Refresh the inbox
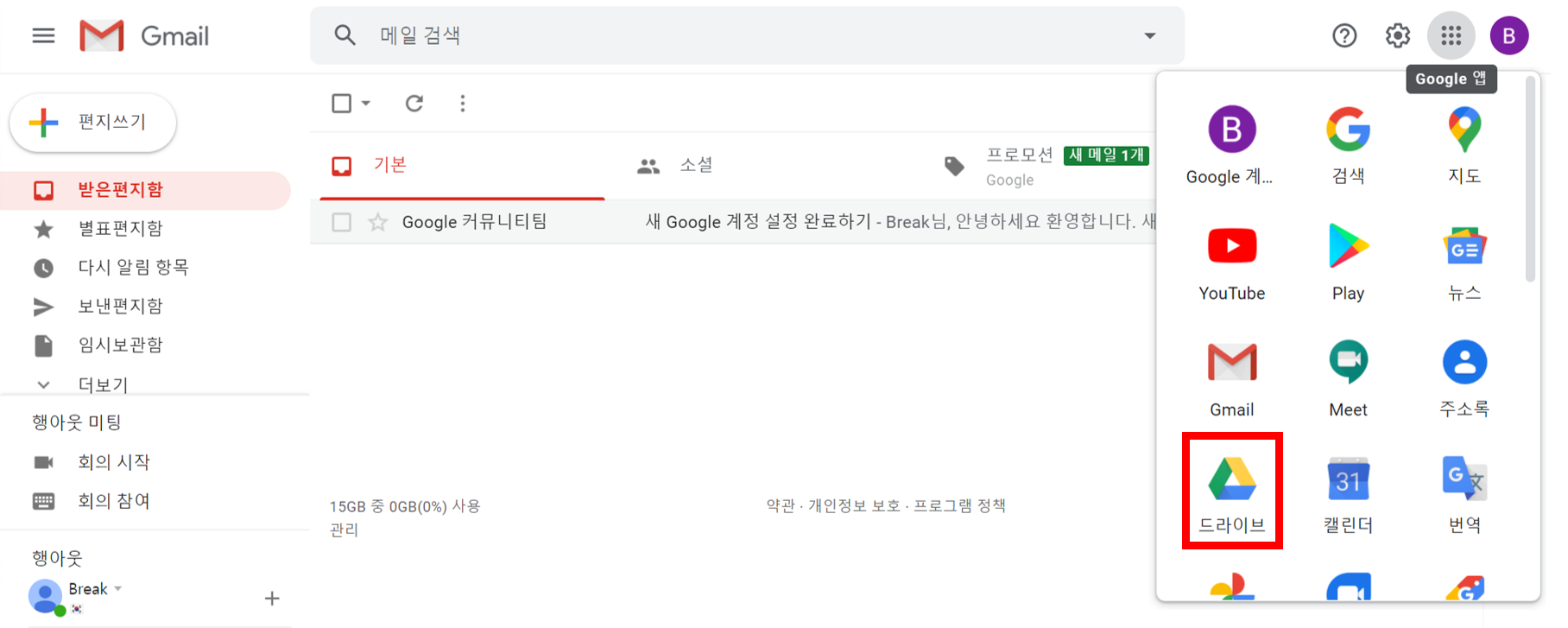This screenshot has width=1568, height=628. pyautogui.click(x=414, y=104)
